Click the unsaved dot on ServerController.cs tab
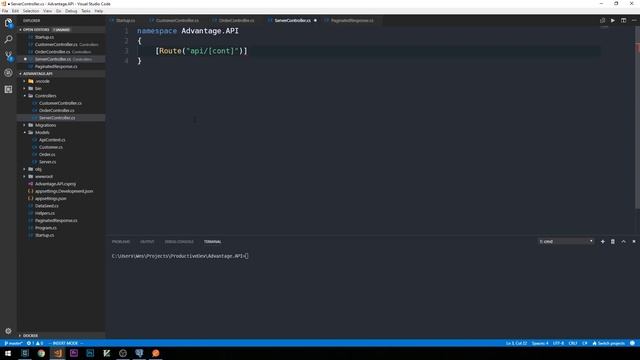This screenshot has width=640, height=360. (x=315, y=20)
